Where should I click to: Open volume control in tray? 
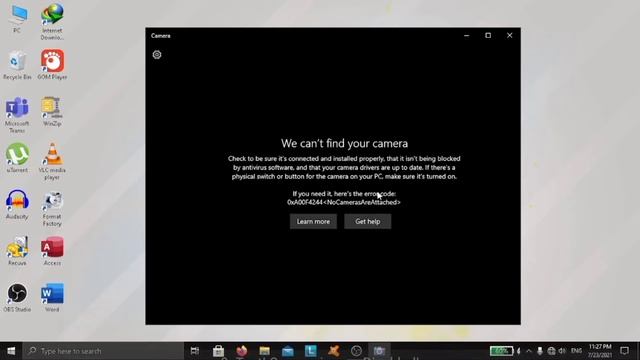pyautogui.click(x=562, y=351)
